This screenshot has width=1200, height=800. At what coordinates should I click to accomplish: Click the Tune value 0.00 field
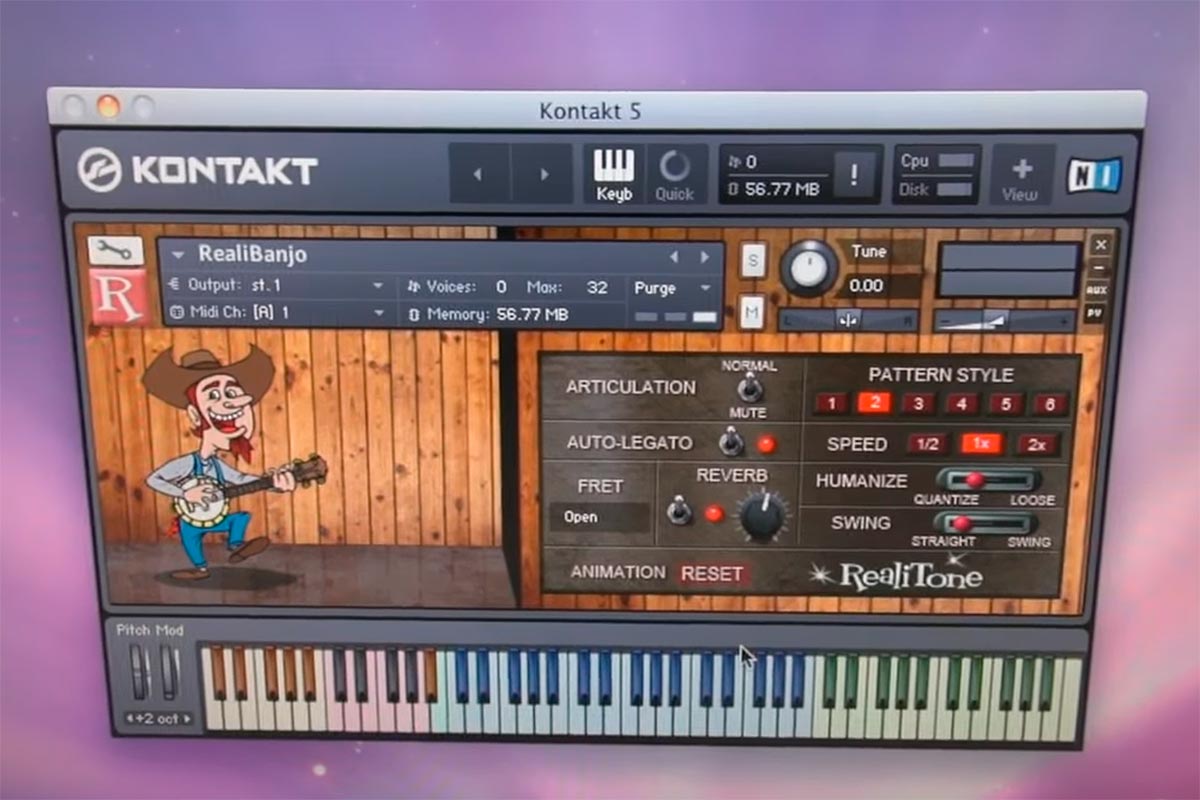[866, 286]
